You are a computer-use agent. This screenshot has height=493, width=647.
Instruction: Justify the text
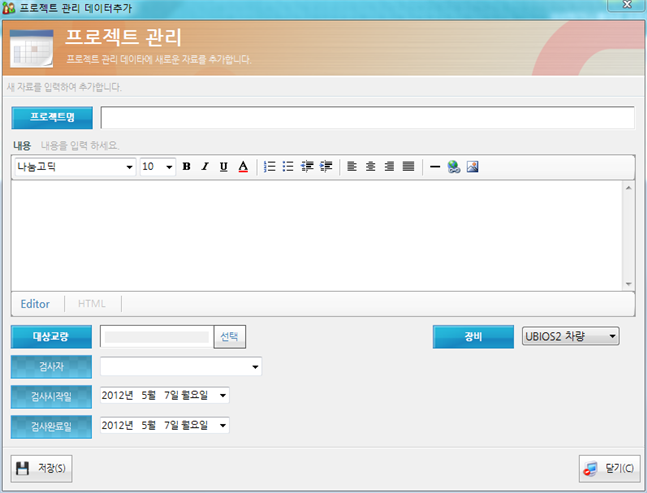[x=409, y=167]
